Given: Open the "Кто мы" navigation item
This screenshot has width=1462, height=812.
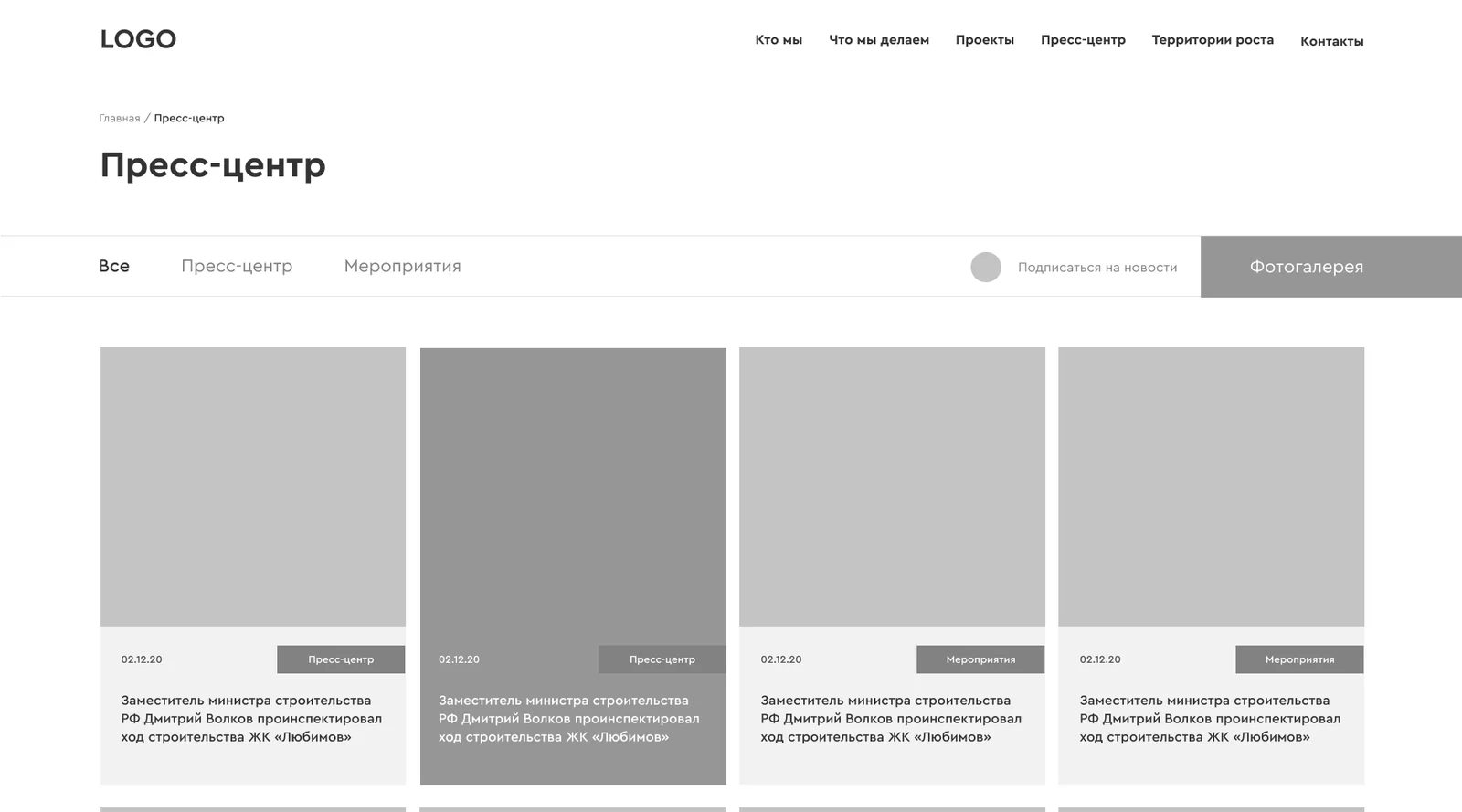Looking at the screenshot, I should tap(779, 40).
